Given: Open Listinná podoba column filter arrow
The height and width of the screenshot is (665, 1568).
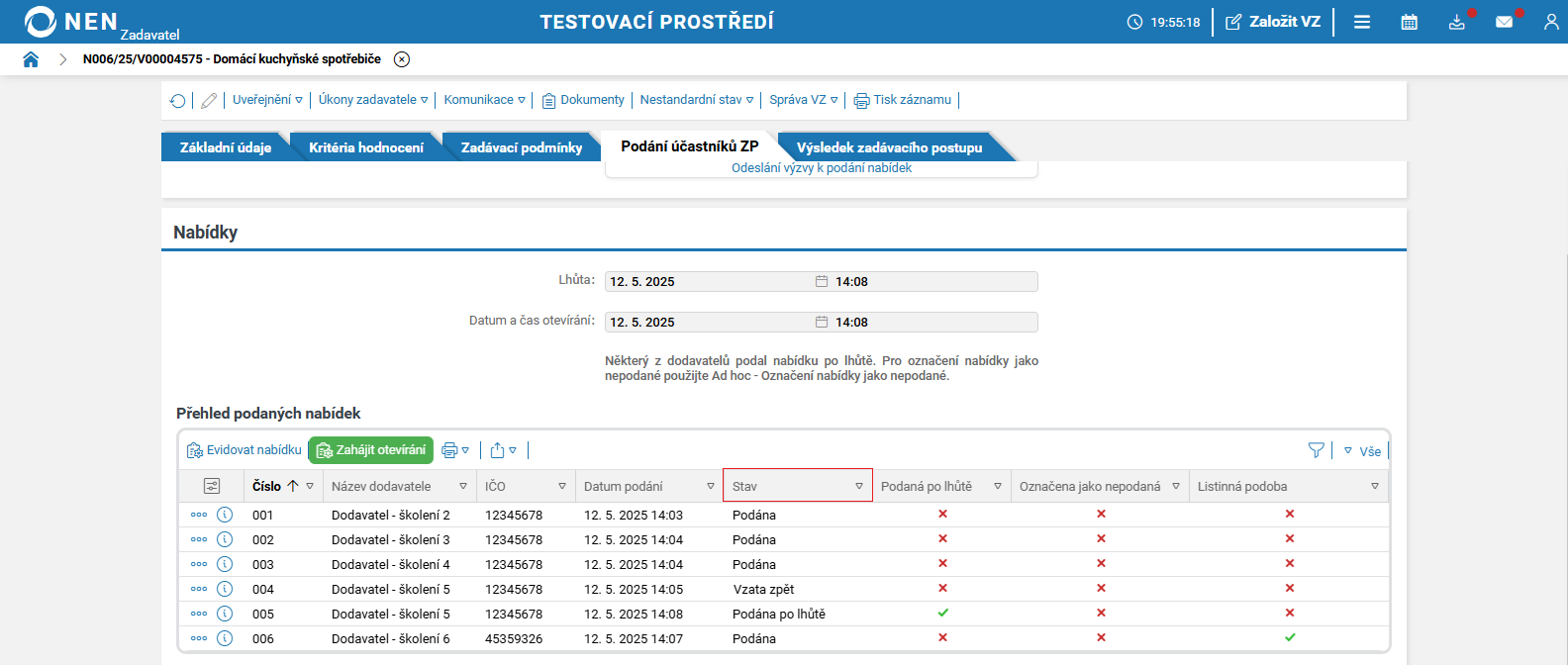Looking at the screenshot, I should [1375, 486].
